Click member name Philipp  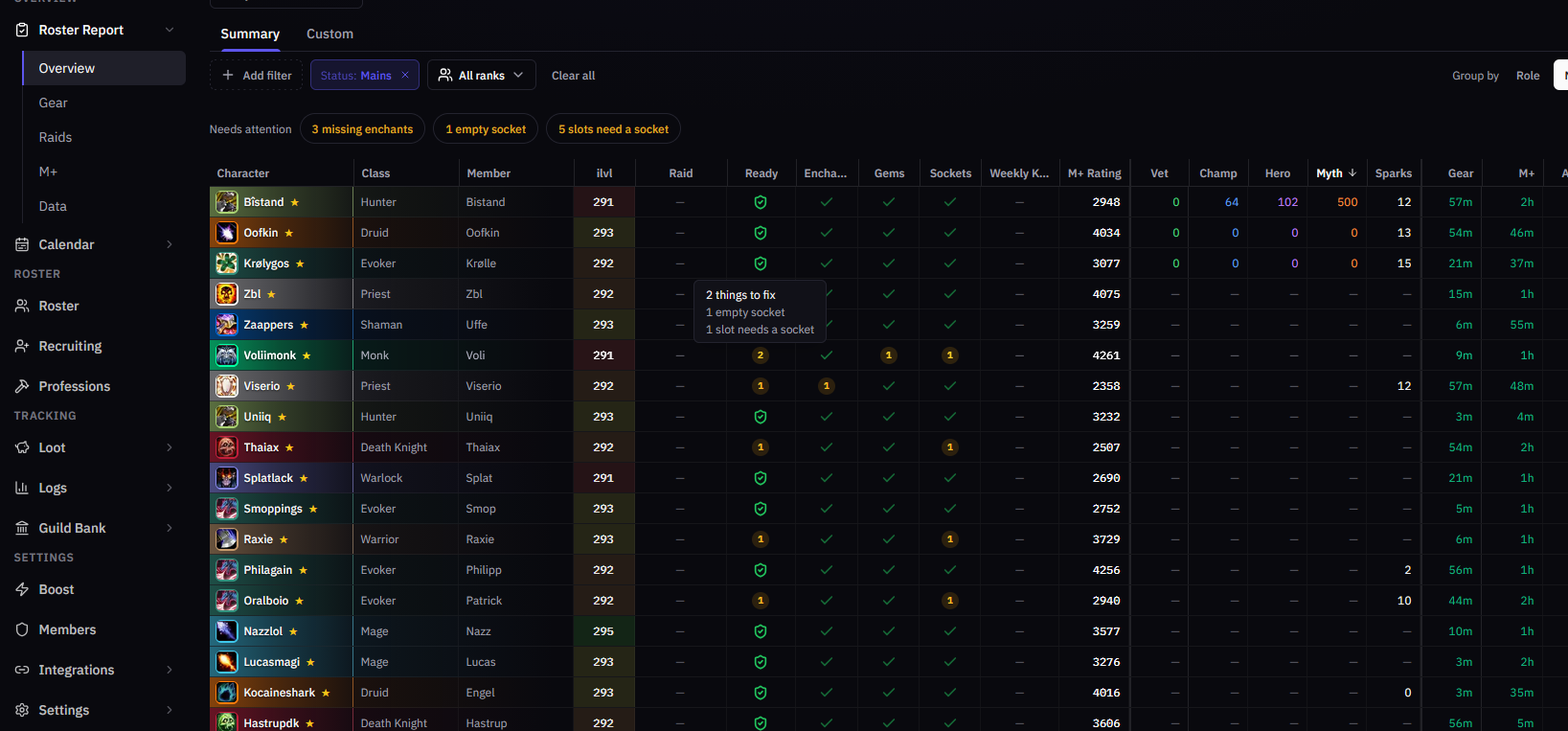tap(484, 570)
